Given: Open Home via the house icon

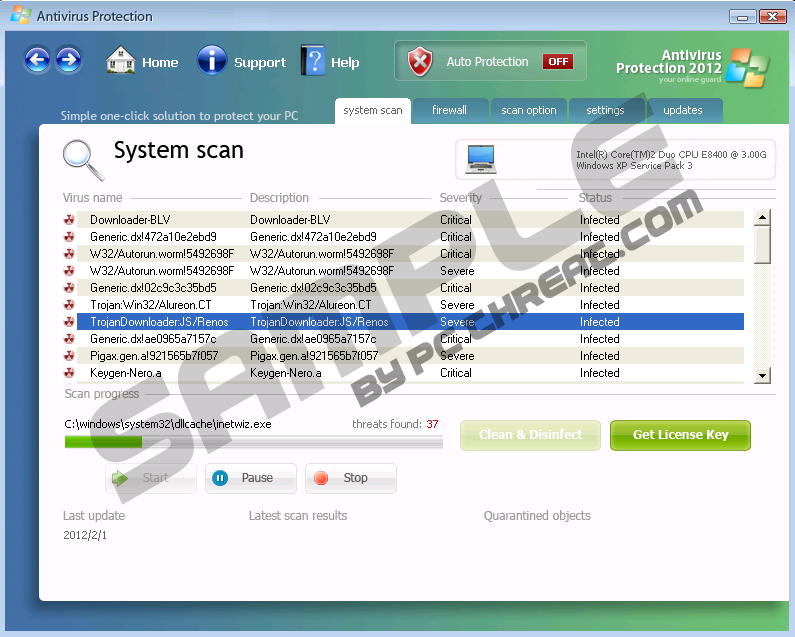Looking at the screenshot, I should click(121, 60).
